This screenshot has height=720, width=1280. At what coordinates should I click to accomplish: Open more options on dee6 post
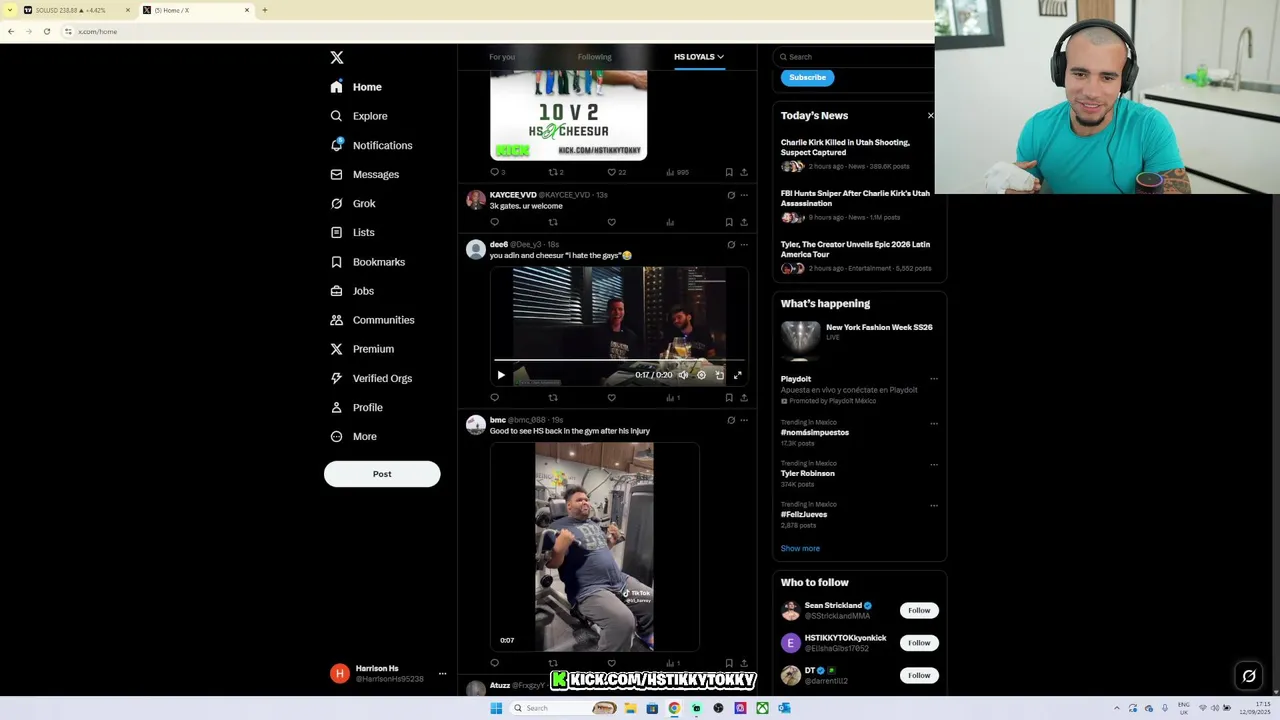click(744, 245)
